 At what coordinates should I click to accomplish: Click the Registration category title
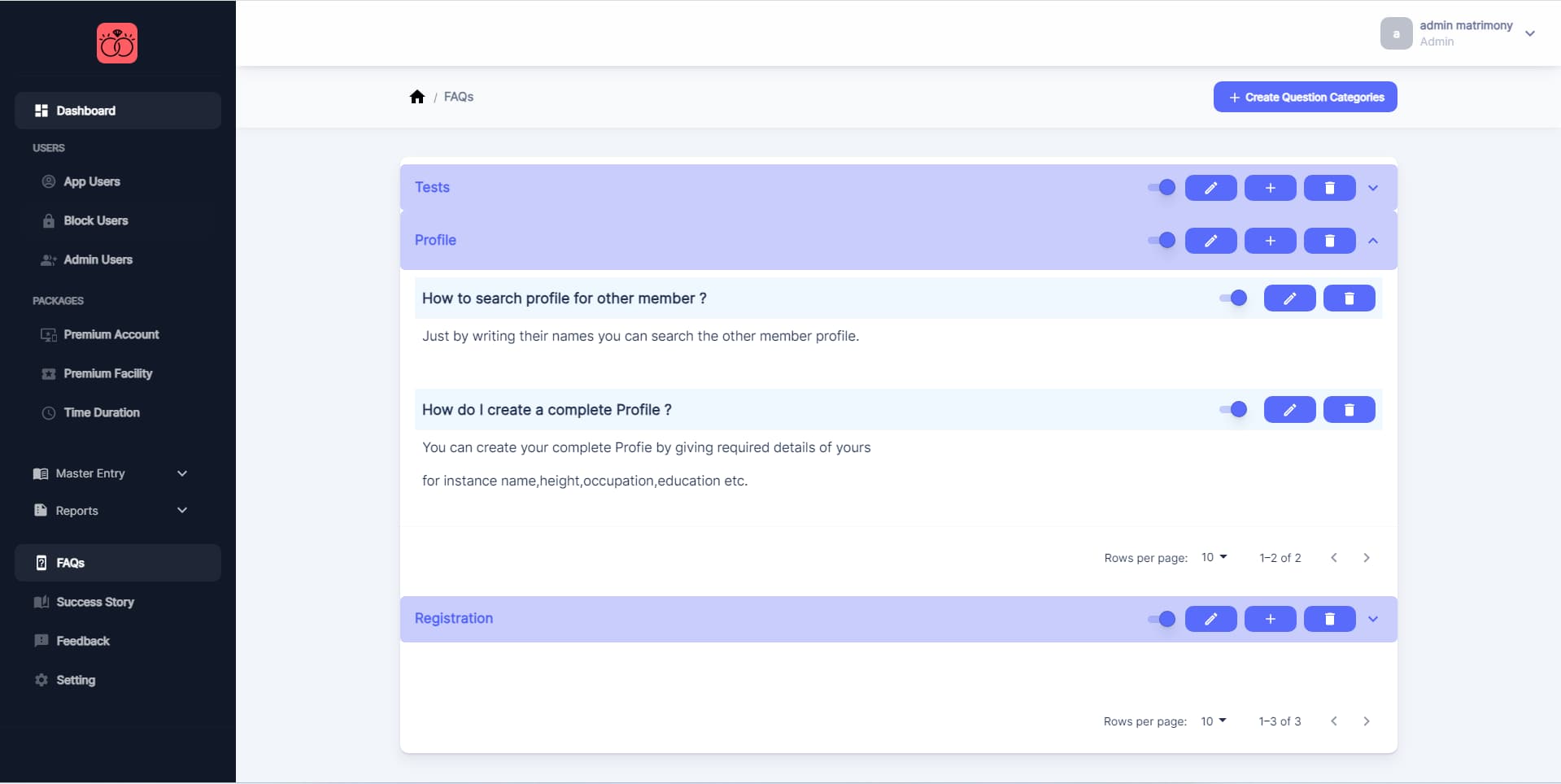point(454,618)
